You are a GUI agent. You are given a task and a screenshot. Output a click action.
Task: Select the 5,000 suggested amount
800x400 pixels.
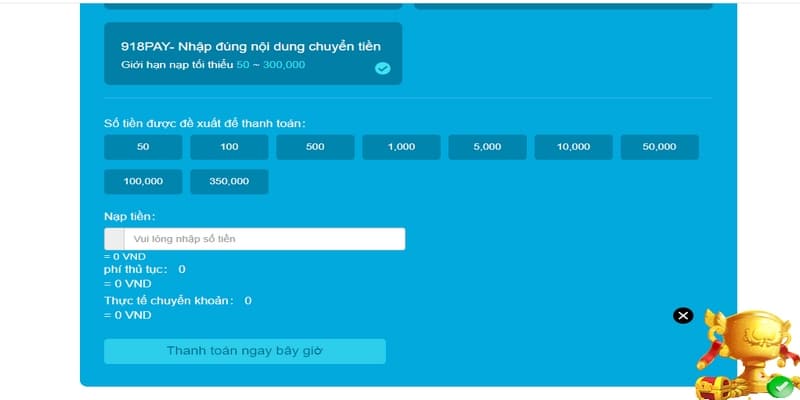click(487, 147)
